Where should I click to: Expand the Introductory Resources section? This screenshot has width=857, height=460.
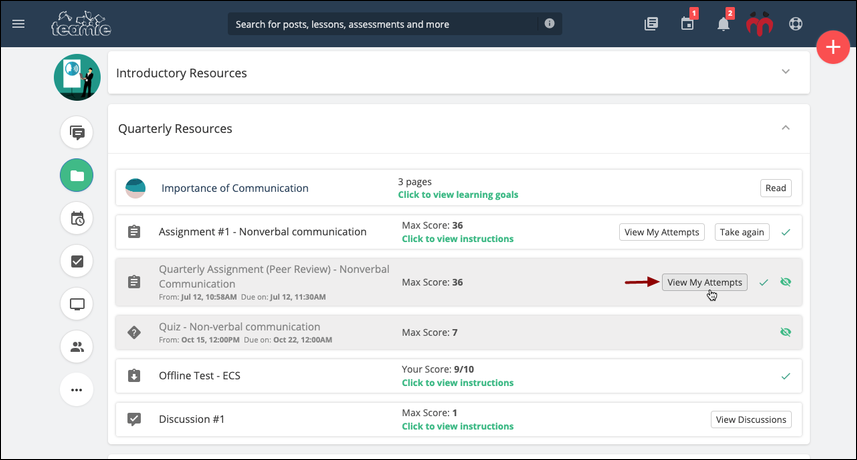coord(785,72)
